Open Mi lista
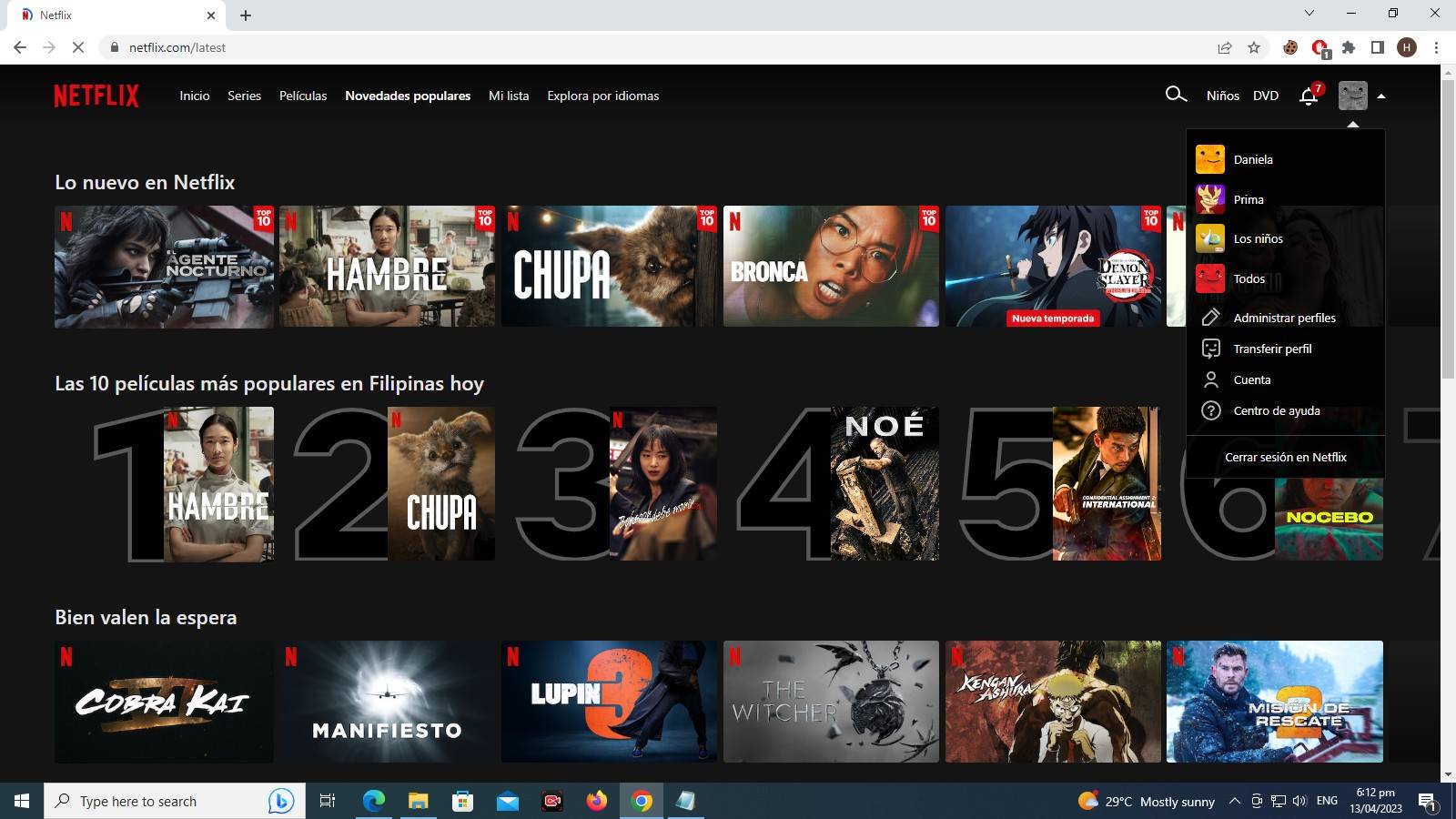The width and height of the screenshot is (1456, 819). (509, 96)
